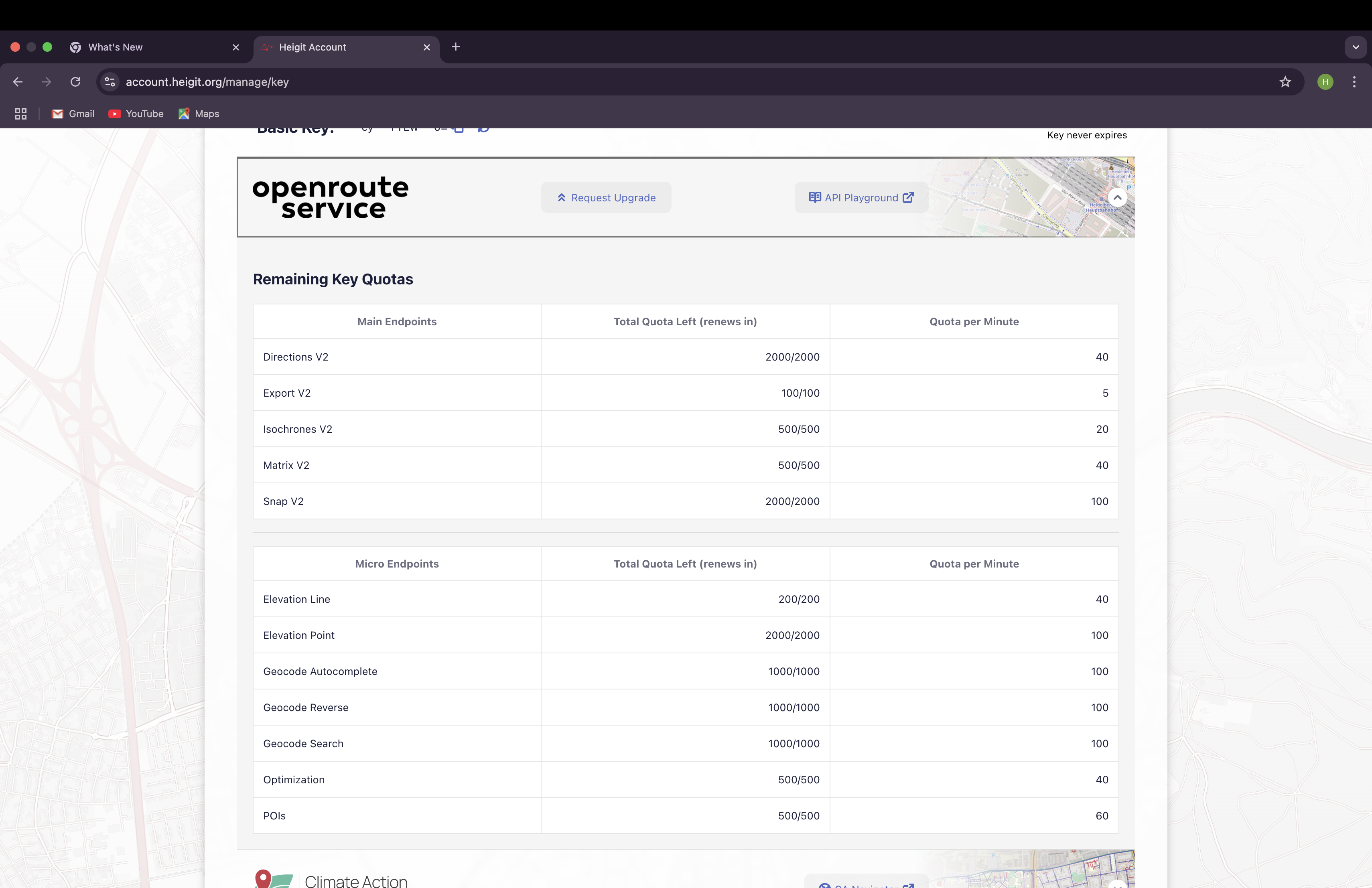Click the Request Upgrade button
This screenshot has width=1372, height=888.
(x=606, y=198)
